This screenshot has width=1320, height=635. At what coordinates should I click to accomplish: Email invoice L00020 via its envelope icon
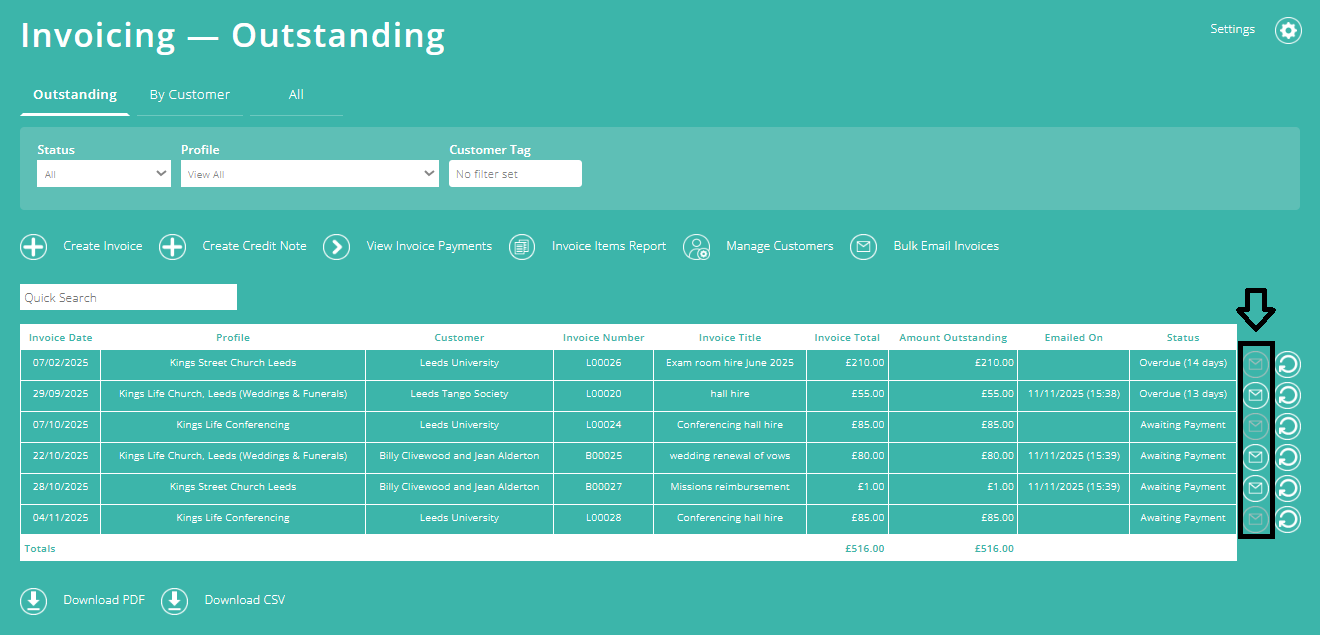(x=1256, y=394)
